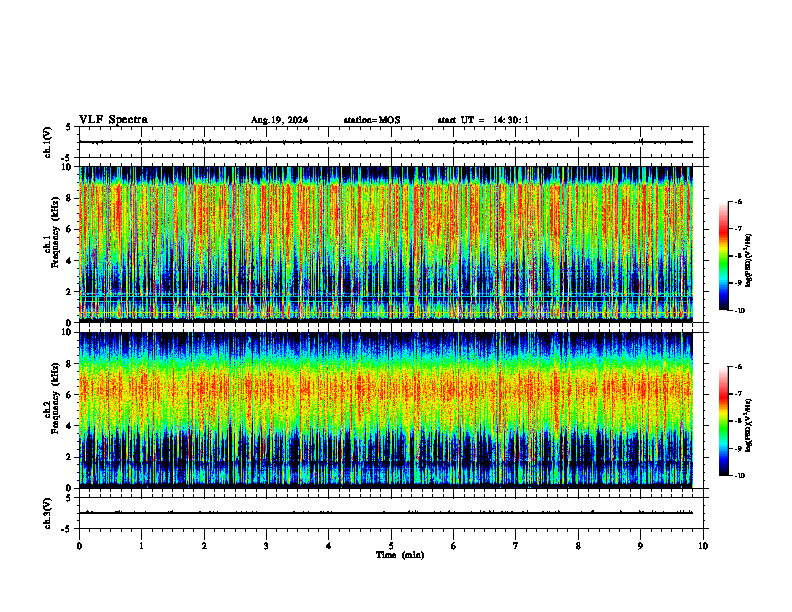Click the time axis tick label "9"
This screenshot has height=612, width=792.
click(x=640, y=546)
